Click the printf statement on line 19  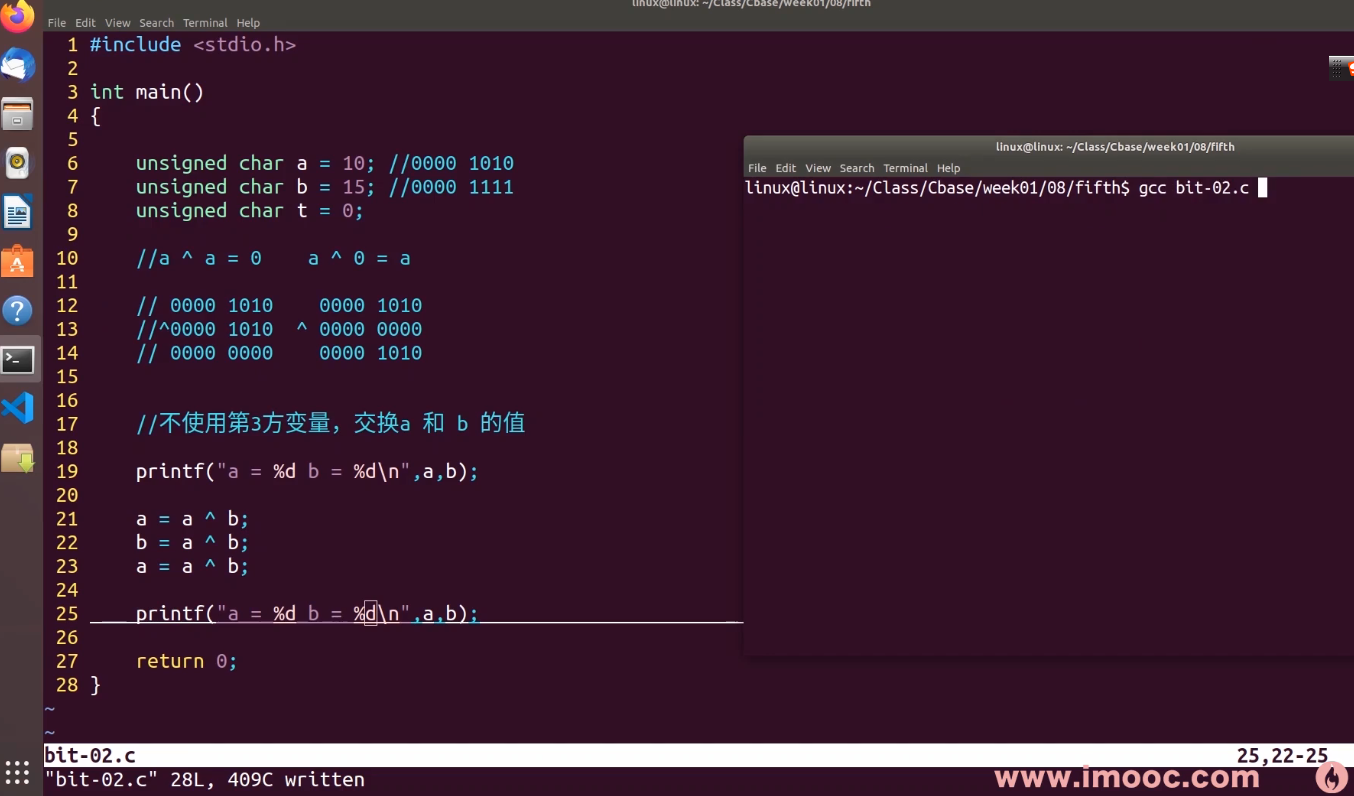point(307,471)
